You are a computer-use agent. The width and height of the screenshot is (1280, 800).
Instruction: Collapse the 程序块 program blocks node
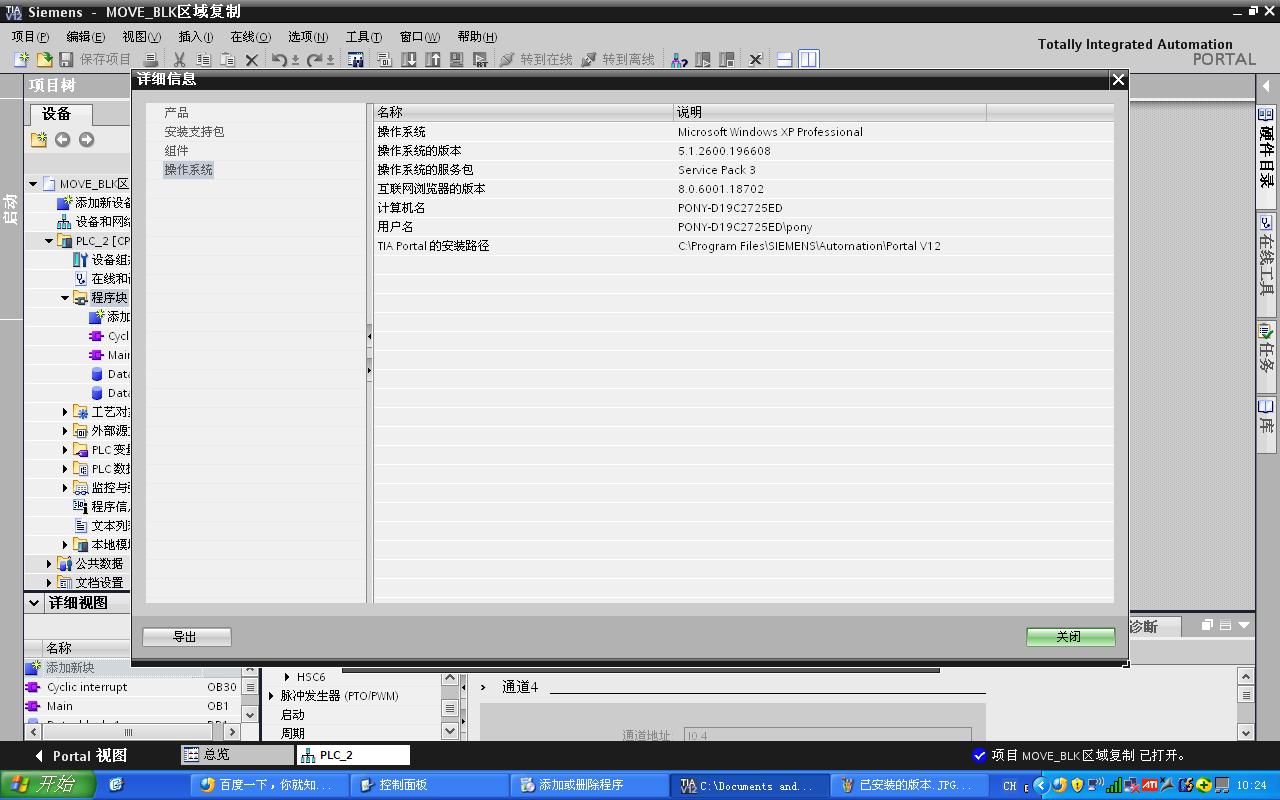click(65, 298)
